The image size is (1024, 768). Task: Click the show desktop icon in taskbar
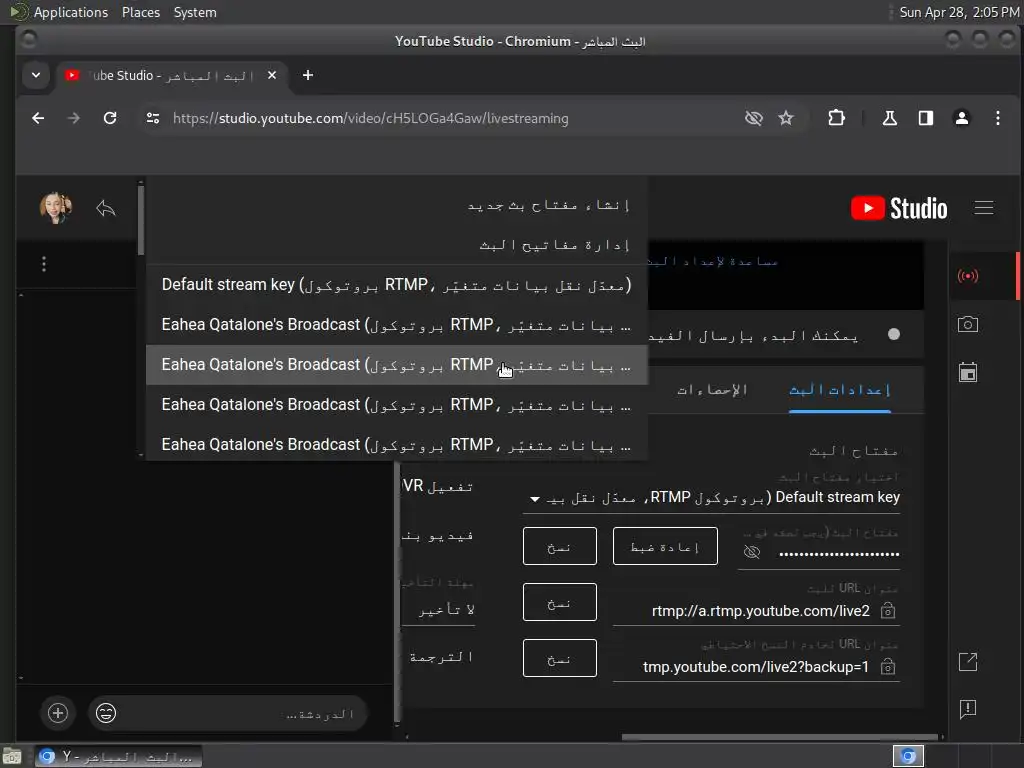[12, 756]
